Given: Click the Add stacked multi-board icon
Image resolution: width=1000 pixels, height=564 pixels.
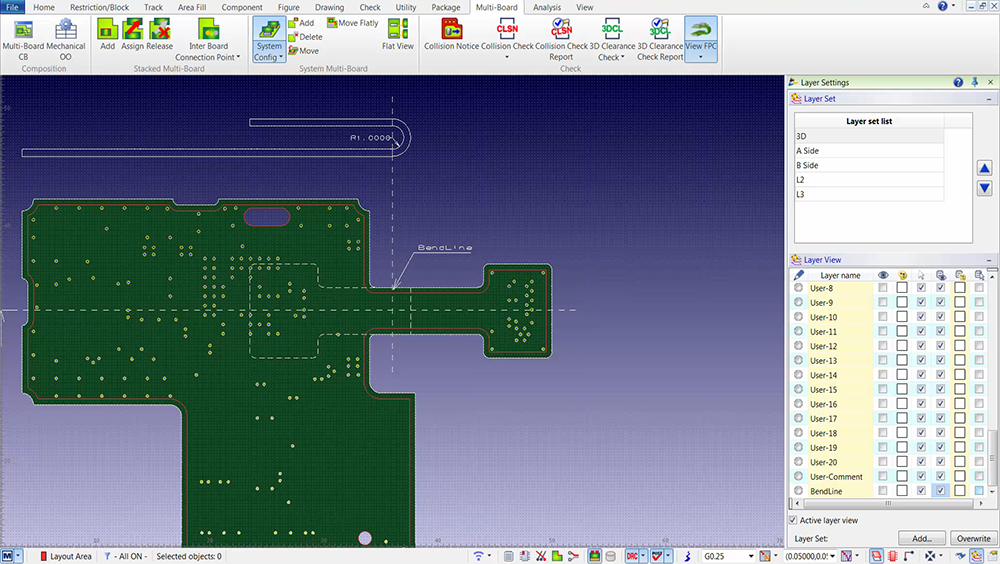Looking at the screenshot, I should (107, 30).
